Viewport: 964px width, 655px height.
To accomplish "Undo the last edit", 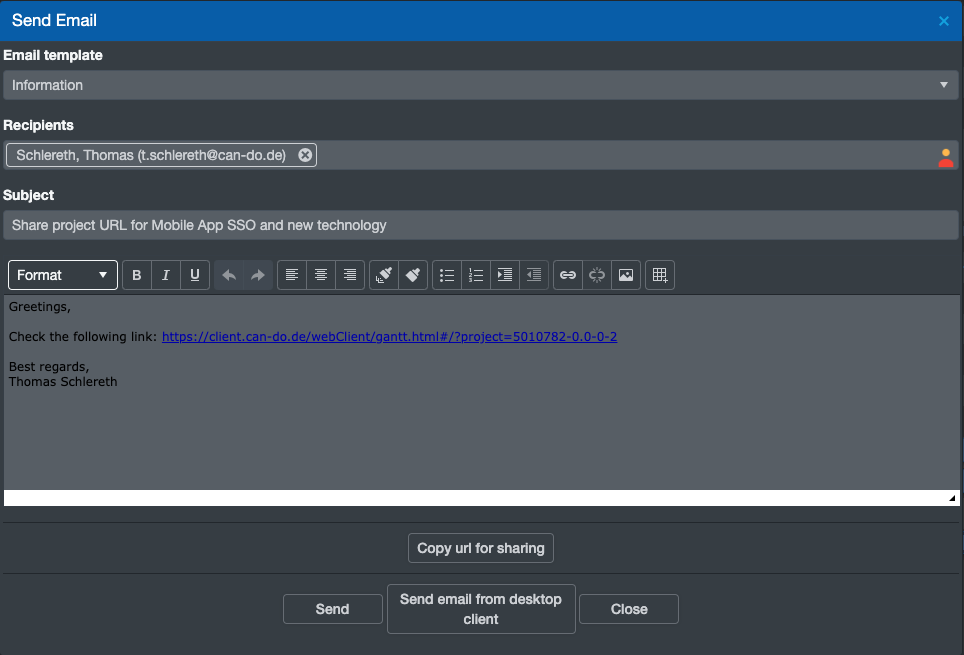I will click(229, 275).
